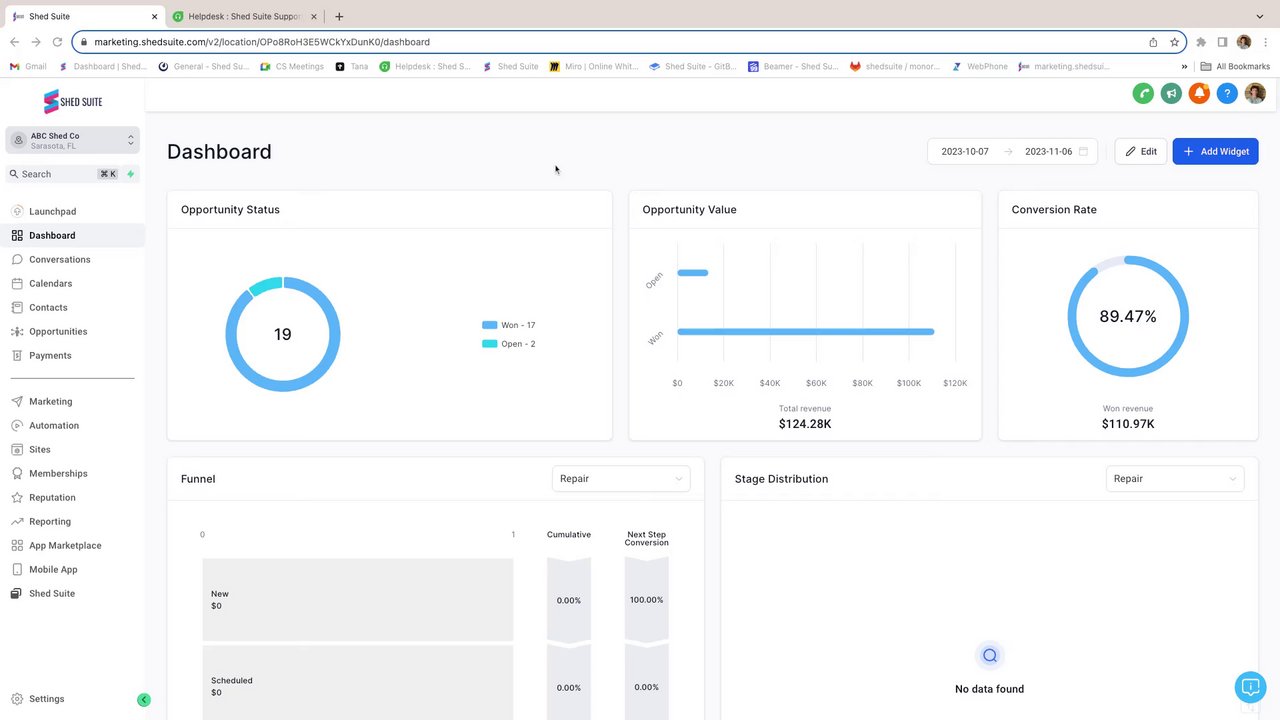Open the Stage Distribution Repair dropdown
Screen dimensions: 1280x720
tap(1175, 479)
